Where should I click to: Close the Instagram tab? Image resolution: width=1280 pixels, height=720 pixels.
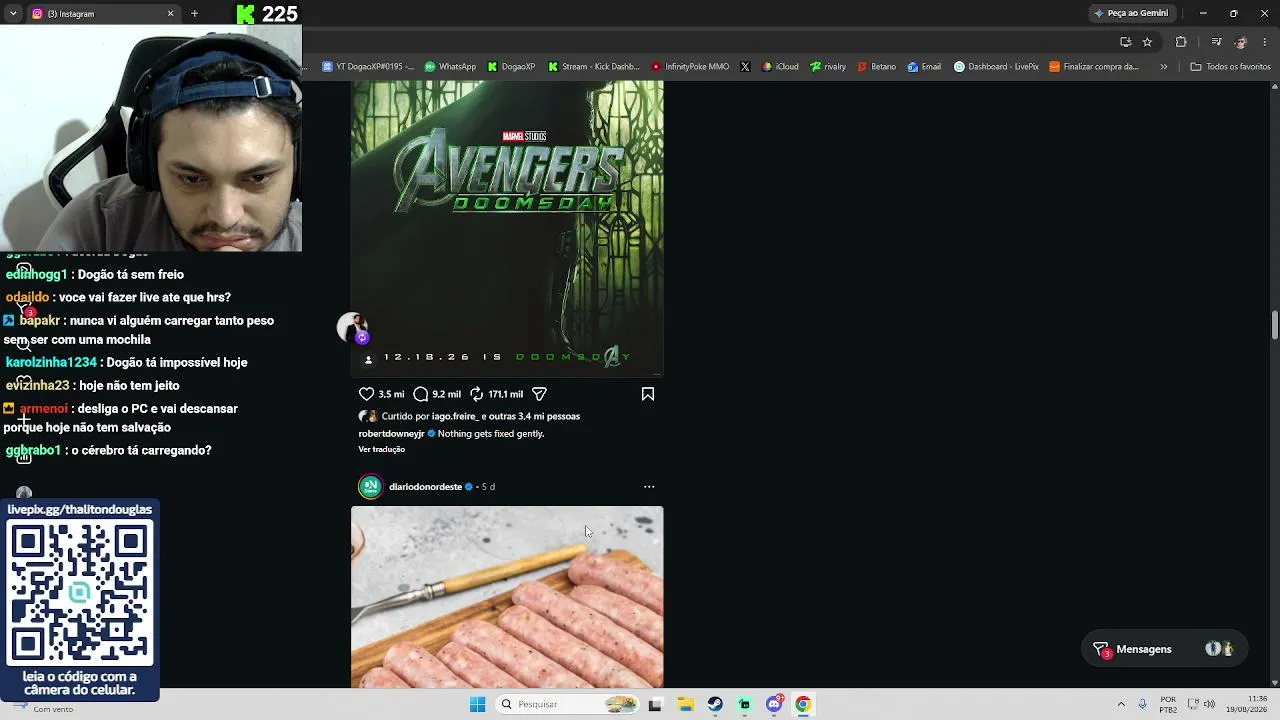pos(170,14)
